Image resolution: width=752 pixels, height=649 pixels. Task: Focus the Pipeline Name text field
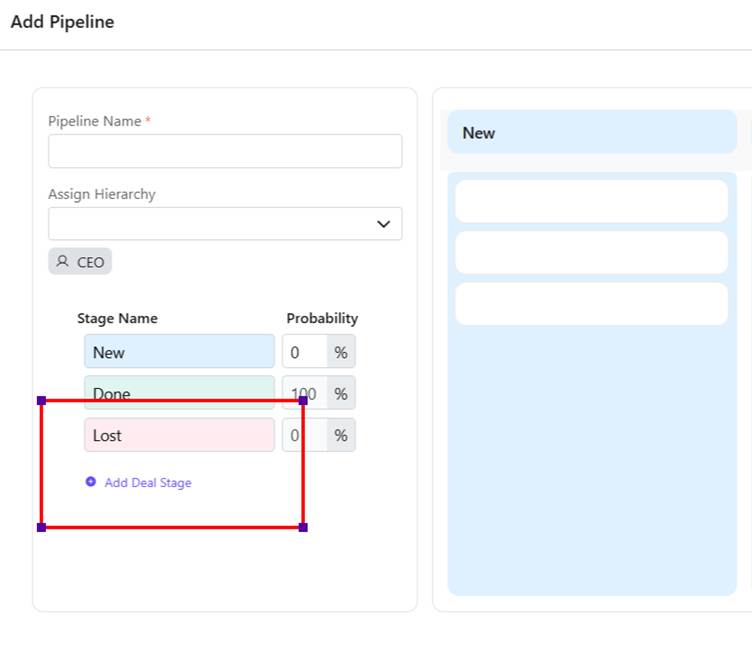[x=225, y=151]
